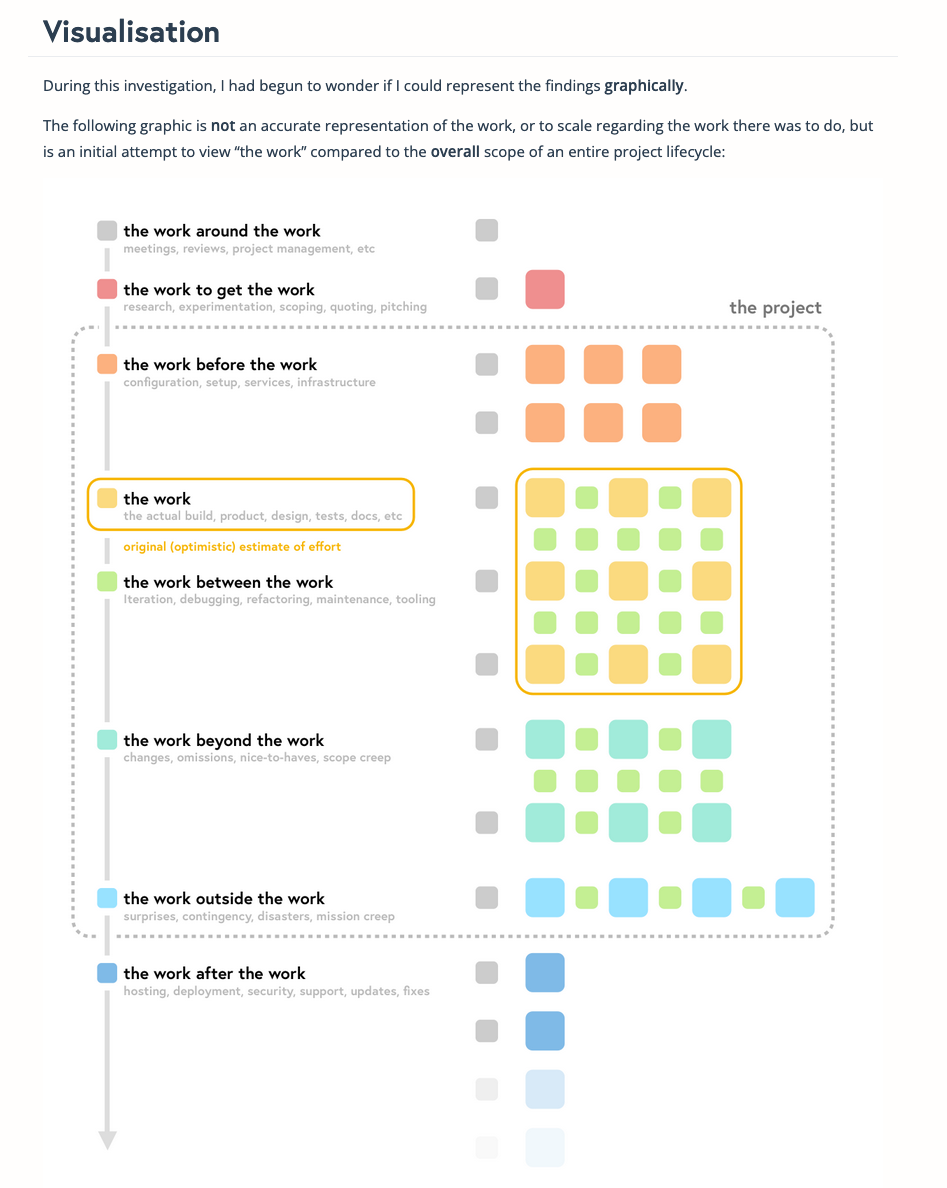Viewport: 947px width, 1188px height.
Task: Click the light blue legend square for "the work outside the work"
Action: pos(107,898)
